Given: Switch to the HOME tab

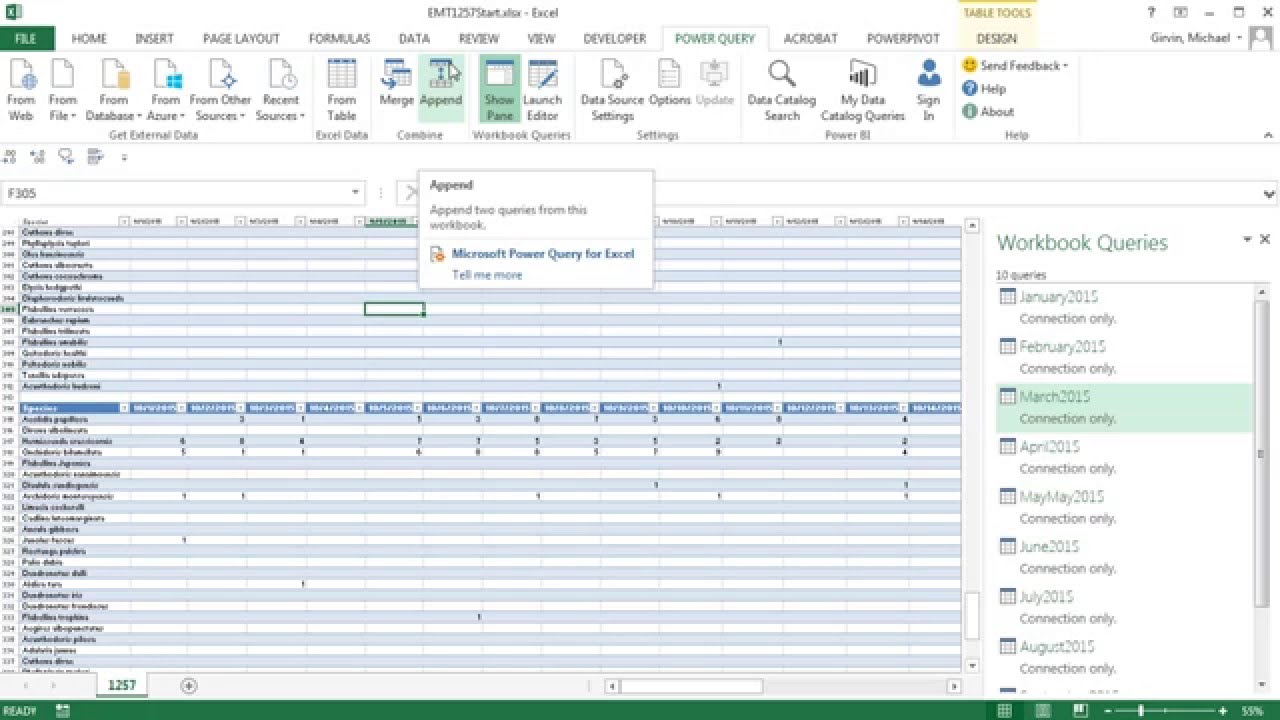Looking at the screenshot, I should 89,39.
